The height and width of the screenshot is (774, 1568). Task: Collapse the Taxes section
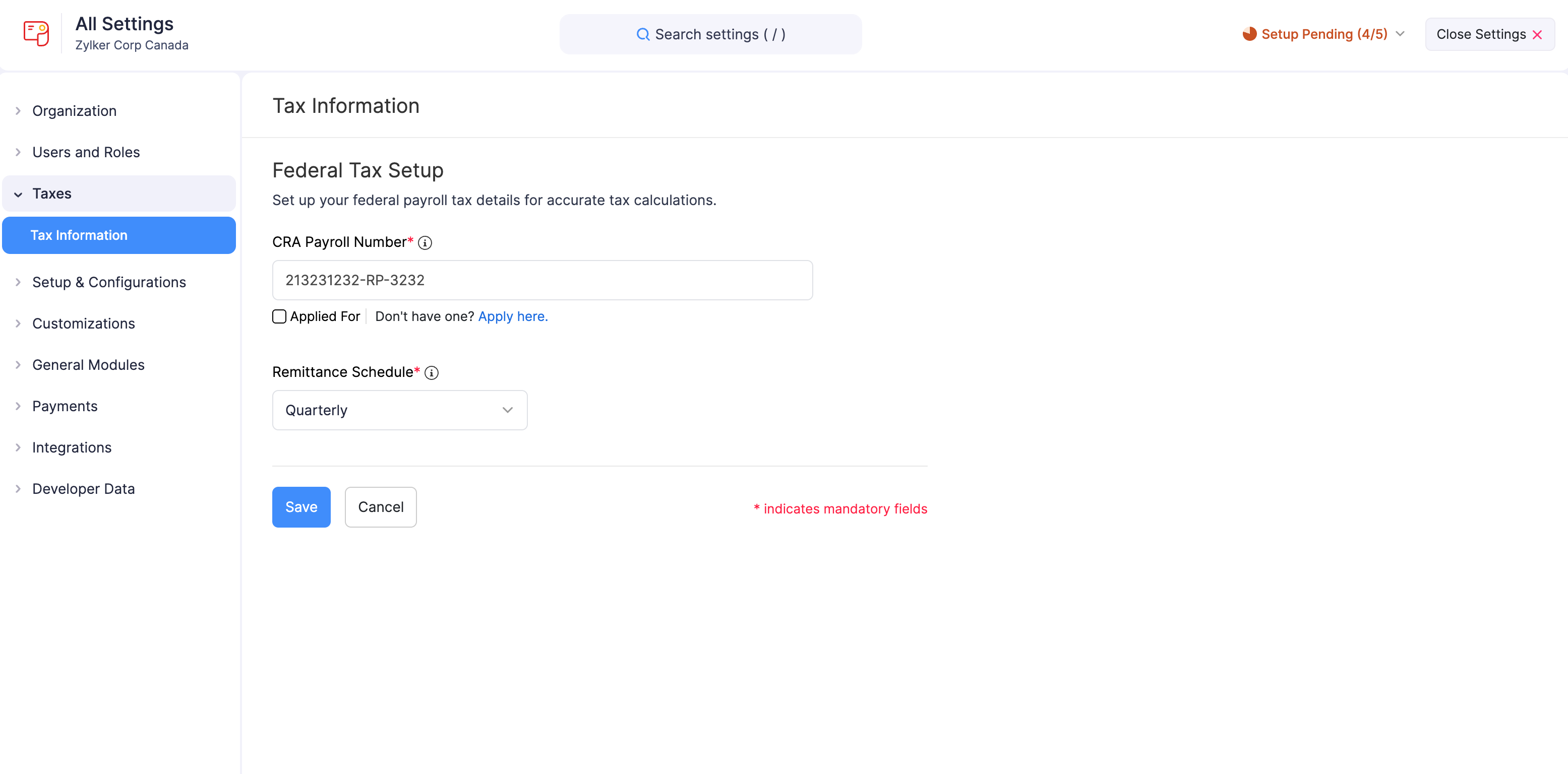[x=18, y=193]
